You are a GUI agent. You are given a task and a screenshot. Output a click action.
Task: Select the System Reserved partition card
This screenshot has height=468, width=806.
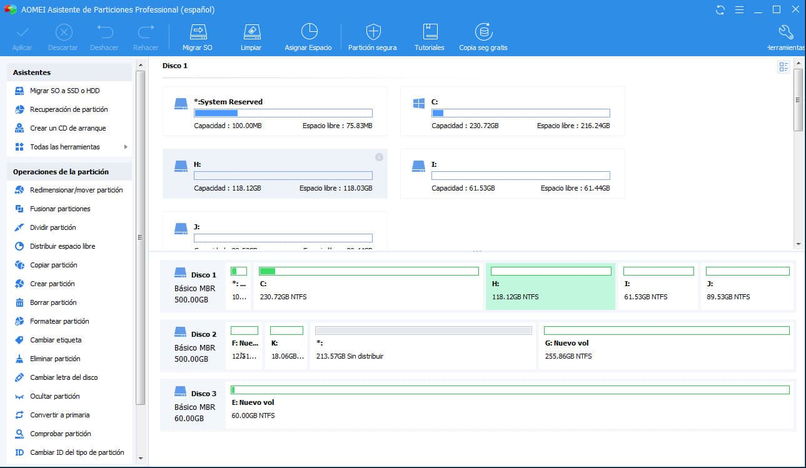click(x=274, y=112)
